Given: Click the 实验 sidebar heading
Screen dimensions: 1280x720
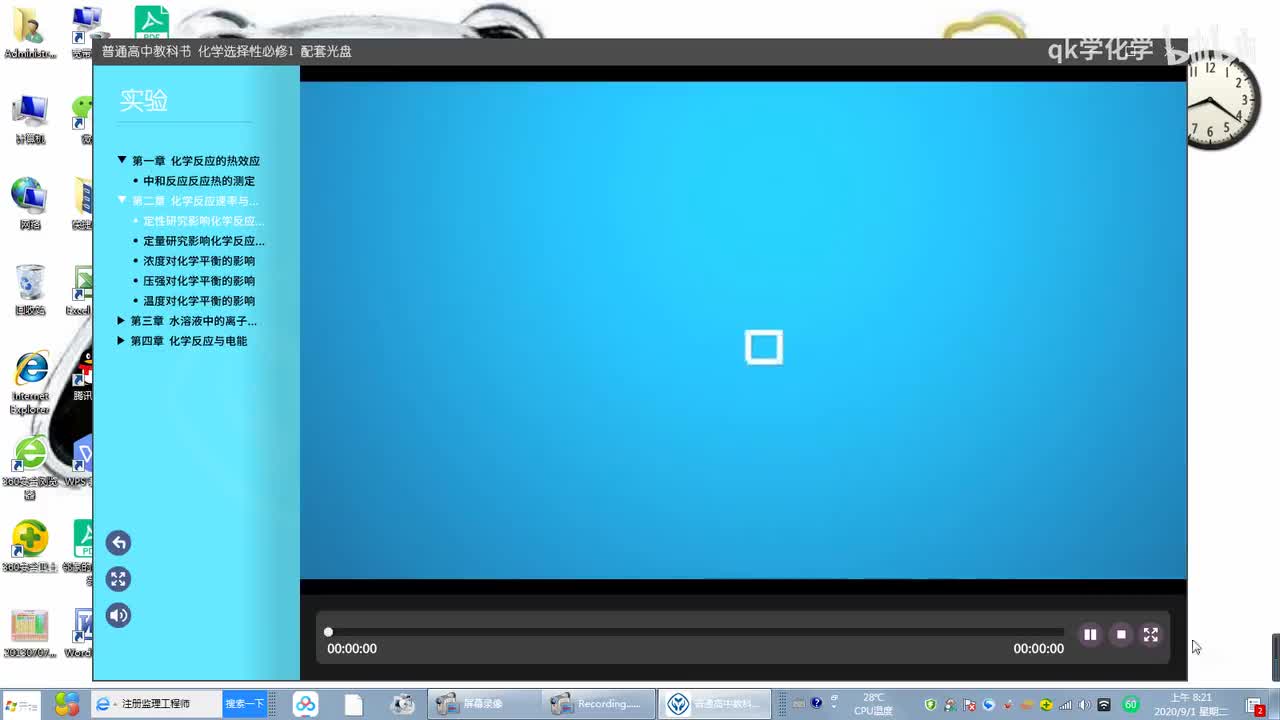Looking at the screenshot, I should click(144, 100).
